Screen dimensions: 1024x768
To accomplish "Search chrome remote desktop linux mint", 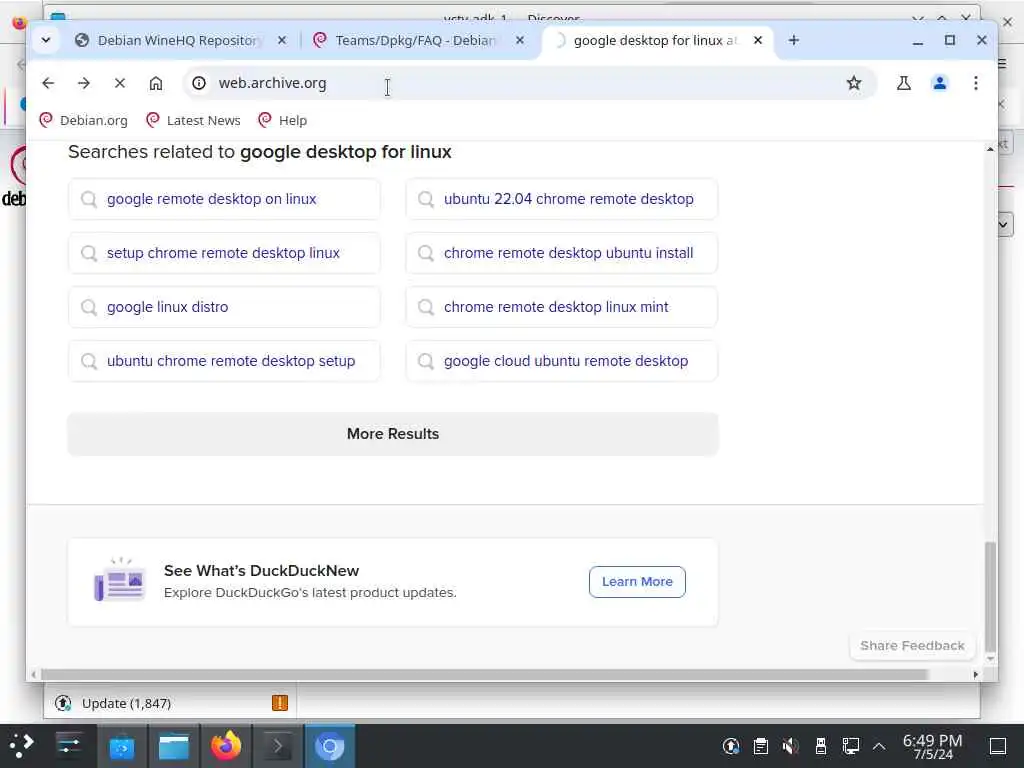I will coord(562,307).
